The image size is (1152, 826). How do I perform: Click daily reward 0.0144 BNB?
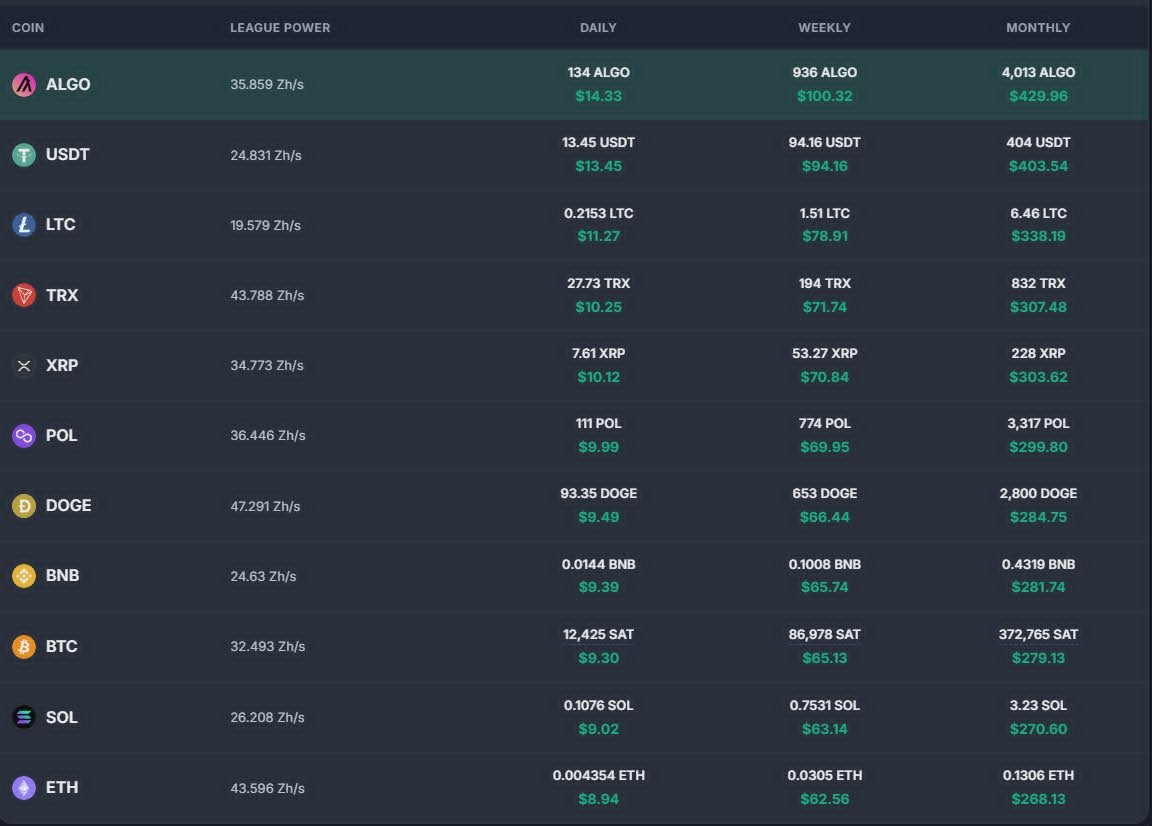click(598, 564)
